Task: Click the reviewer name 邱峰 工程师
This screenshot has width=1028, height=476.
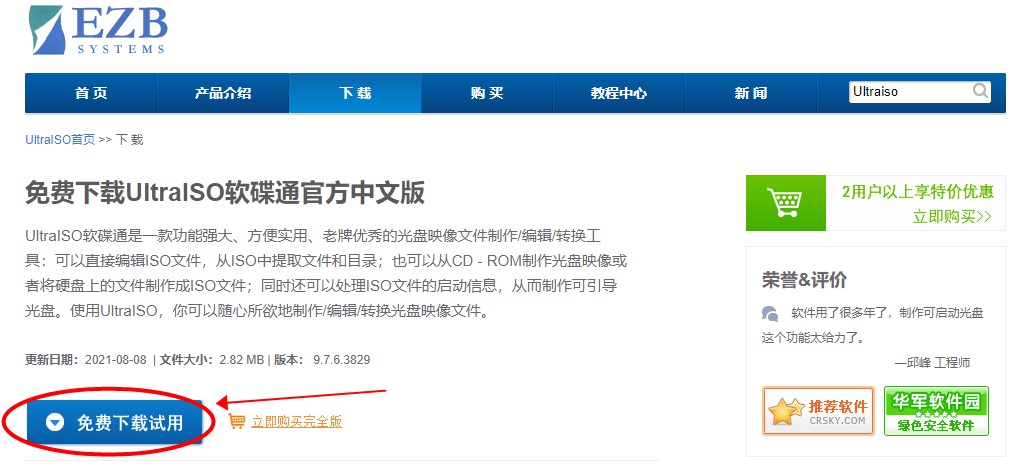Action: click(932, 363)
